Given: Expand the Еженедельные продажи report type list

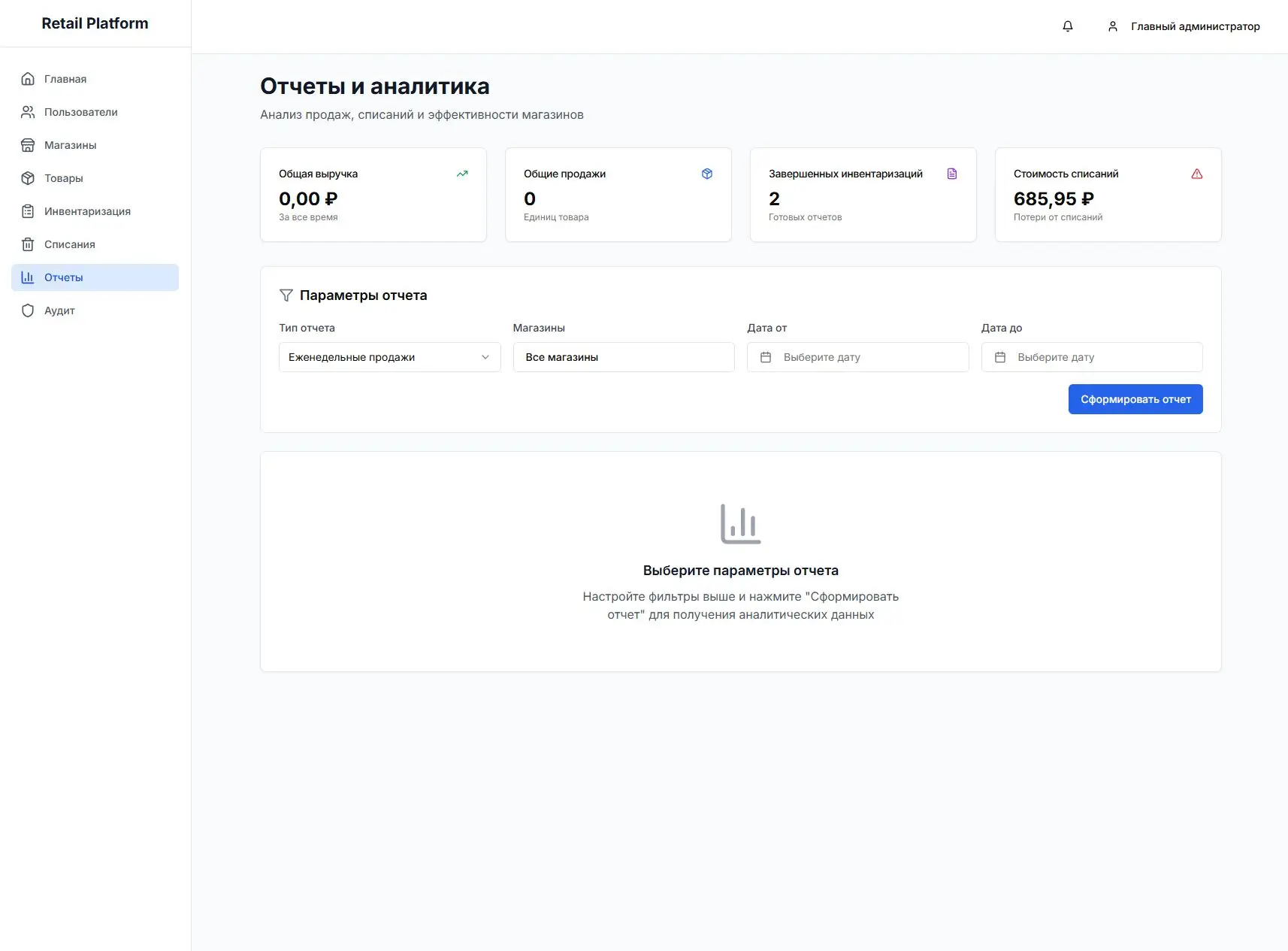Looking at the screenshot, I should (485, 357).
